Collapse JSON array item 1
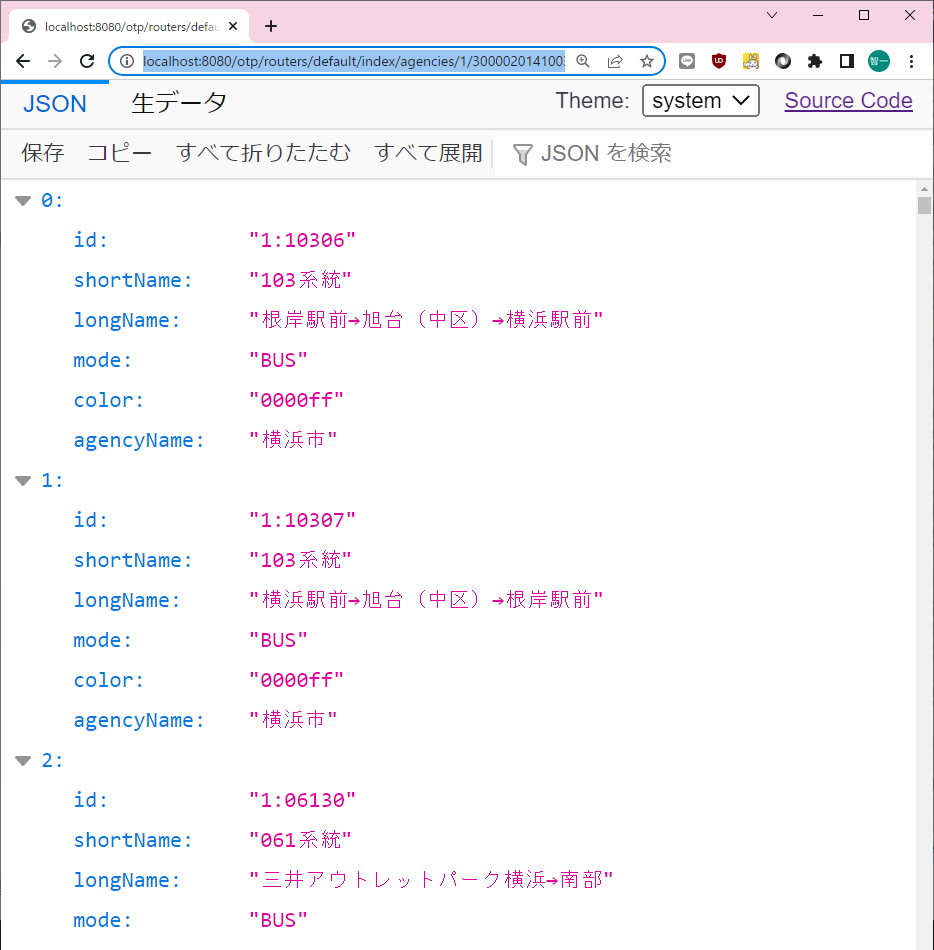934x950 pixels. [23, 481]
